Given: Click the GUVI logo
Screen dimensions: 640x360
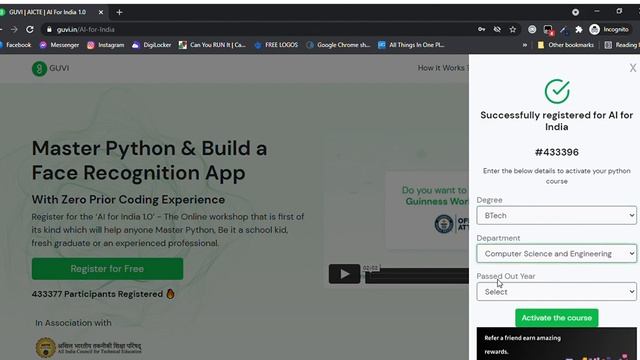Looking at the screenshot, I should click(x=51, y=68).
